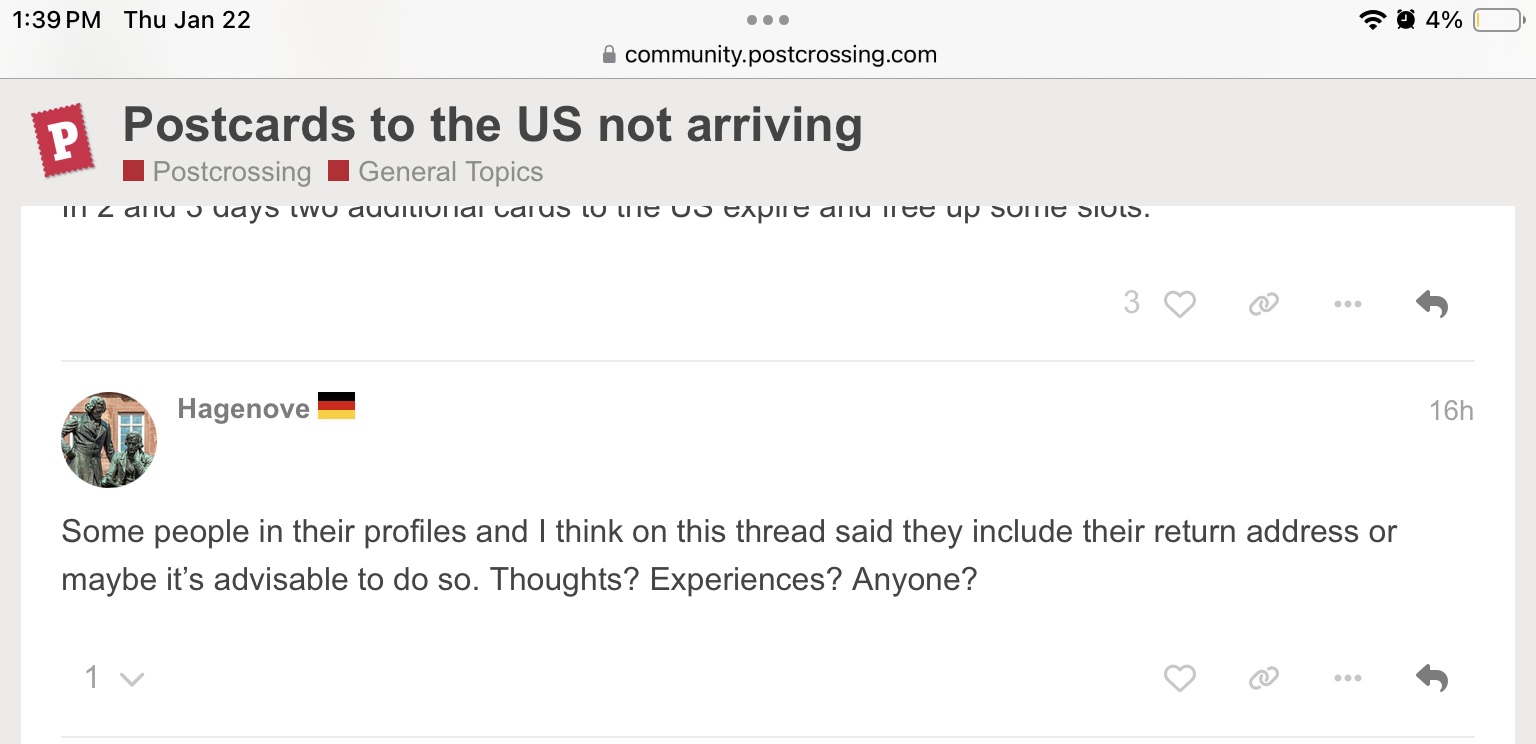The height and width of the screenshot is (744, 1536).
Task: Open the General Topics category
Action: (x=450, y=172)
